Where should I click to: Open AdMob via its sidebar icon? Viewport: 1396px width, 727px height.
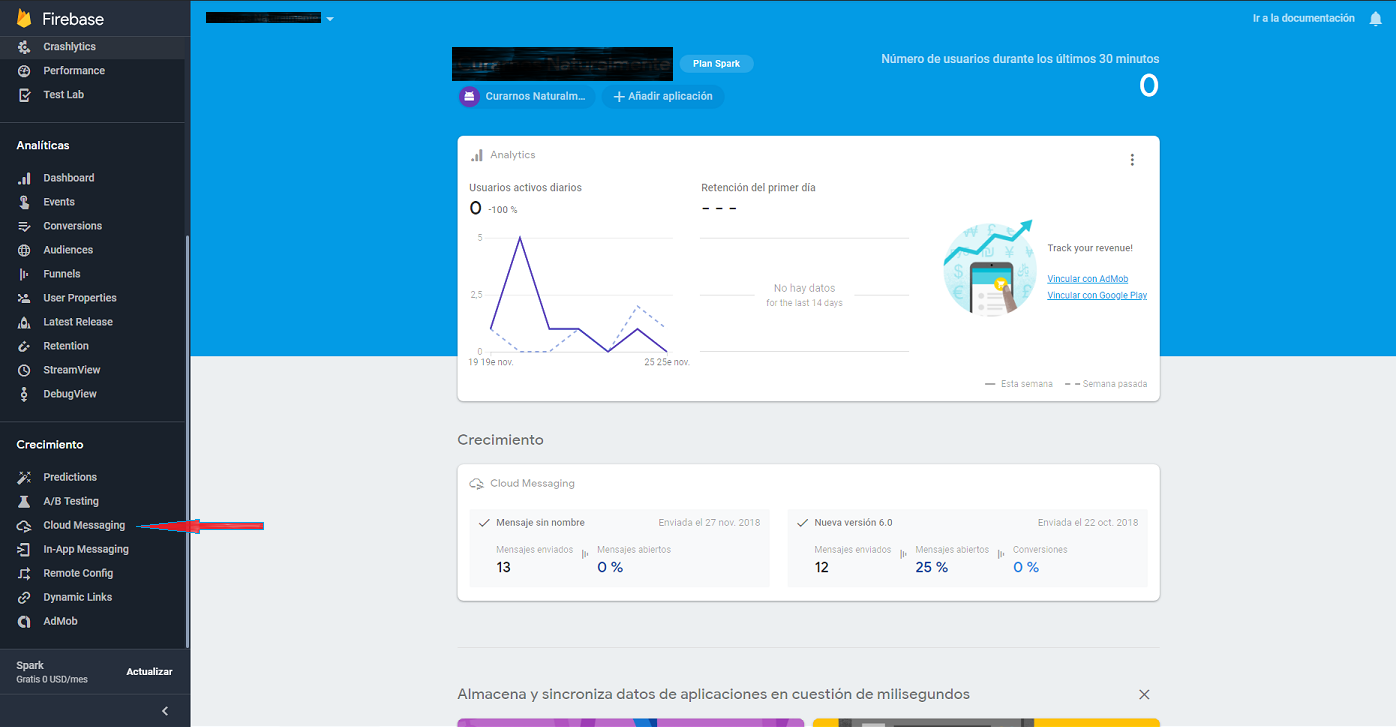(x=25, y=621)
